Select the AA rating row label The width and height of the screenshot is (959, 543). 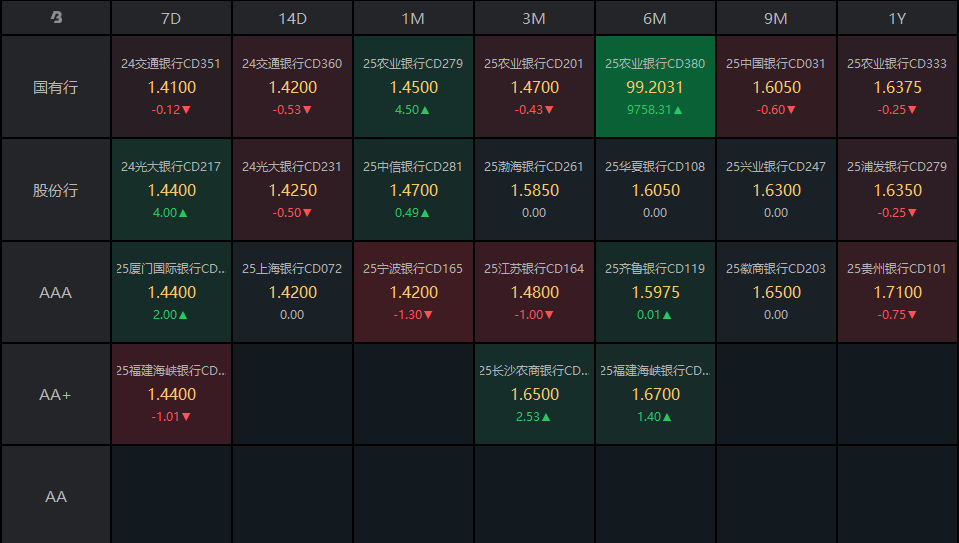56,496
